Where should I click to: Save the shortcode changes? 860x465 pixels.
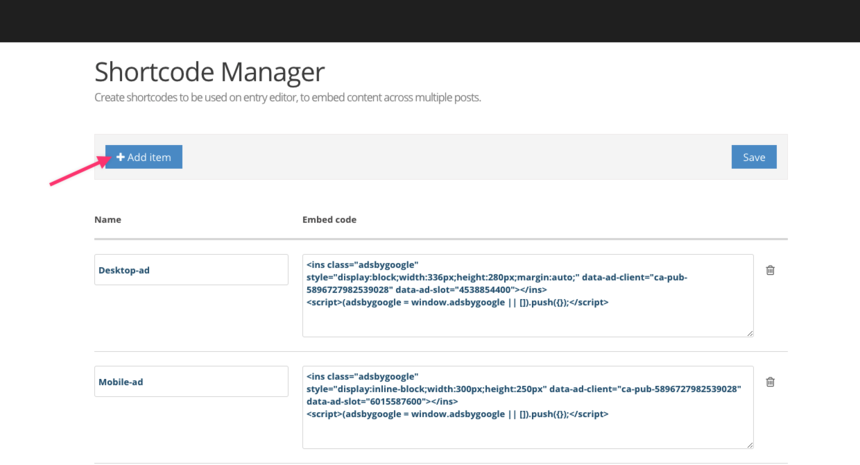click(x=753, y=157)
